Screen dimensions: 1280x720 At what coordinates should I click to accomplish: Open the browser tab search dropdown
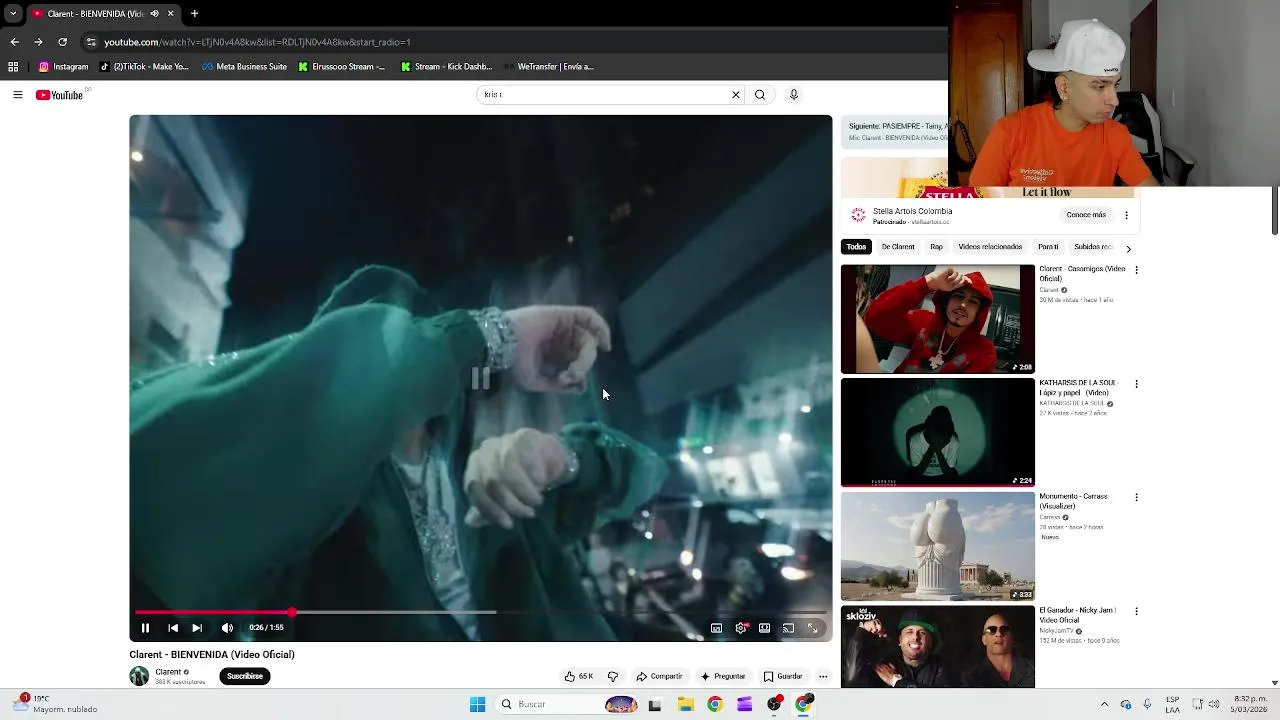[13, 14]
